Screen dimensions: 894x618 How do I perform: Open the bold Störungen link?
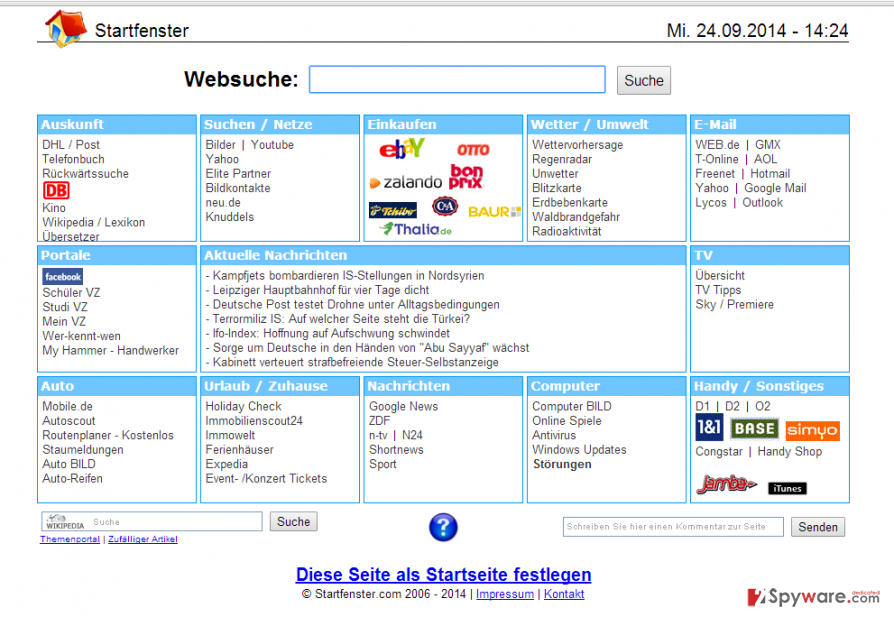(562, 464)
